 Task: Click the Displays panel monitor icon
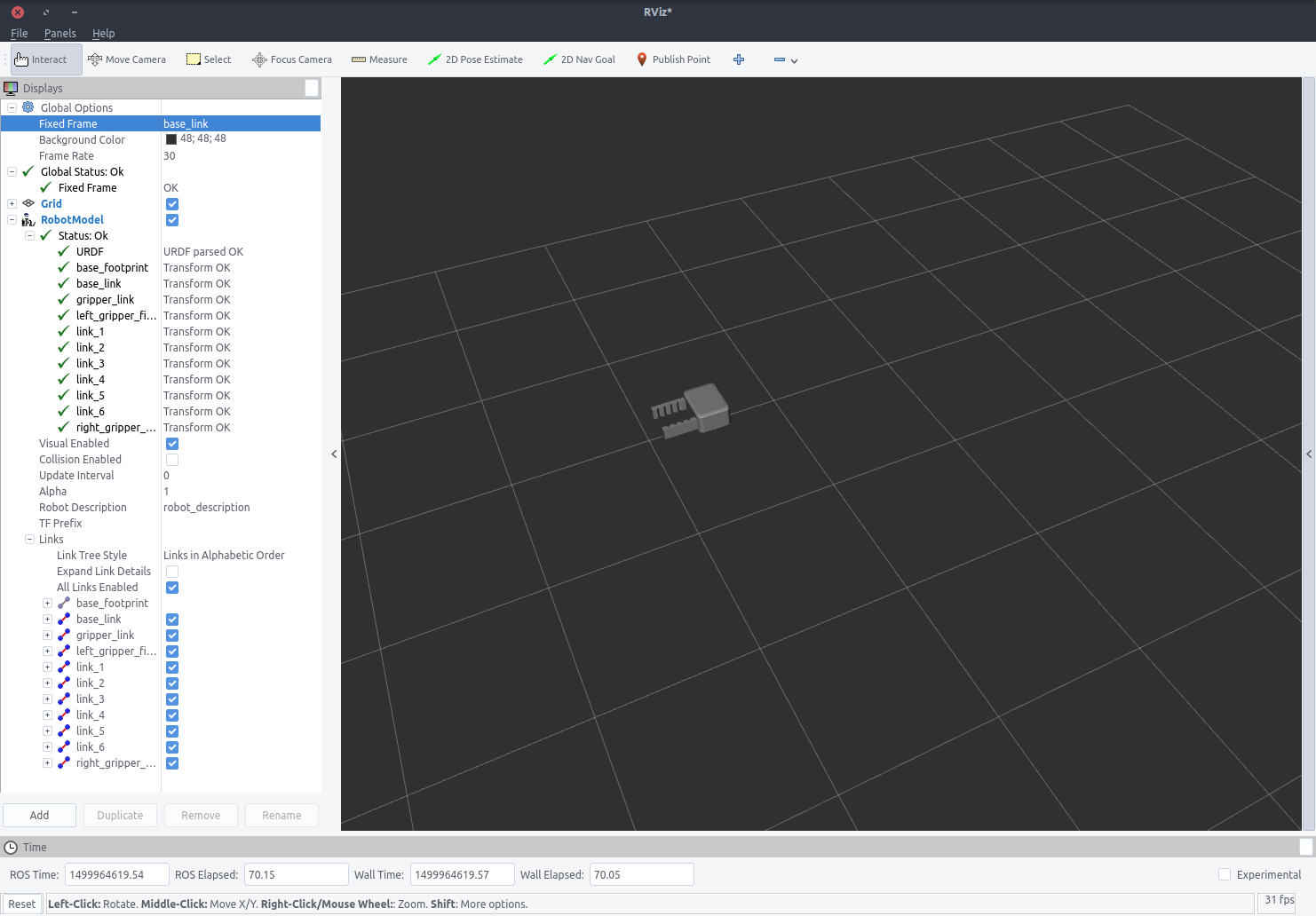coord(11,88)
